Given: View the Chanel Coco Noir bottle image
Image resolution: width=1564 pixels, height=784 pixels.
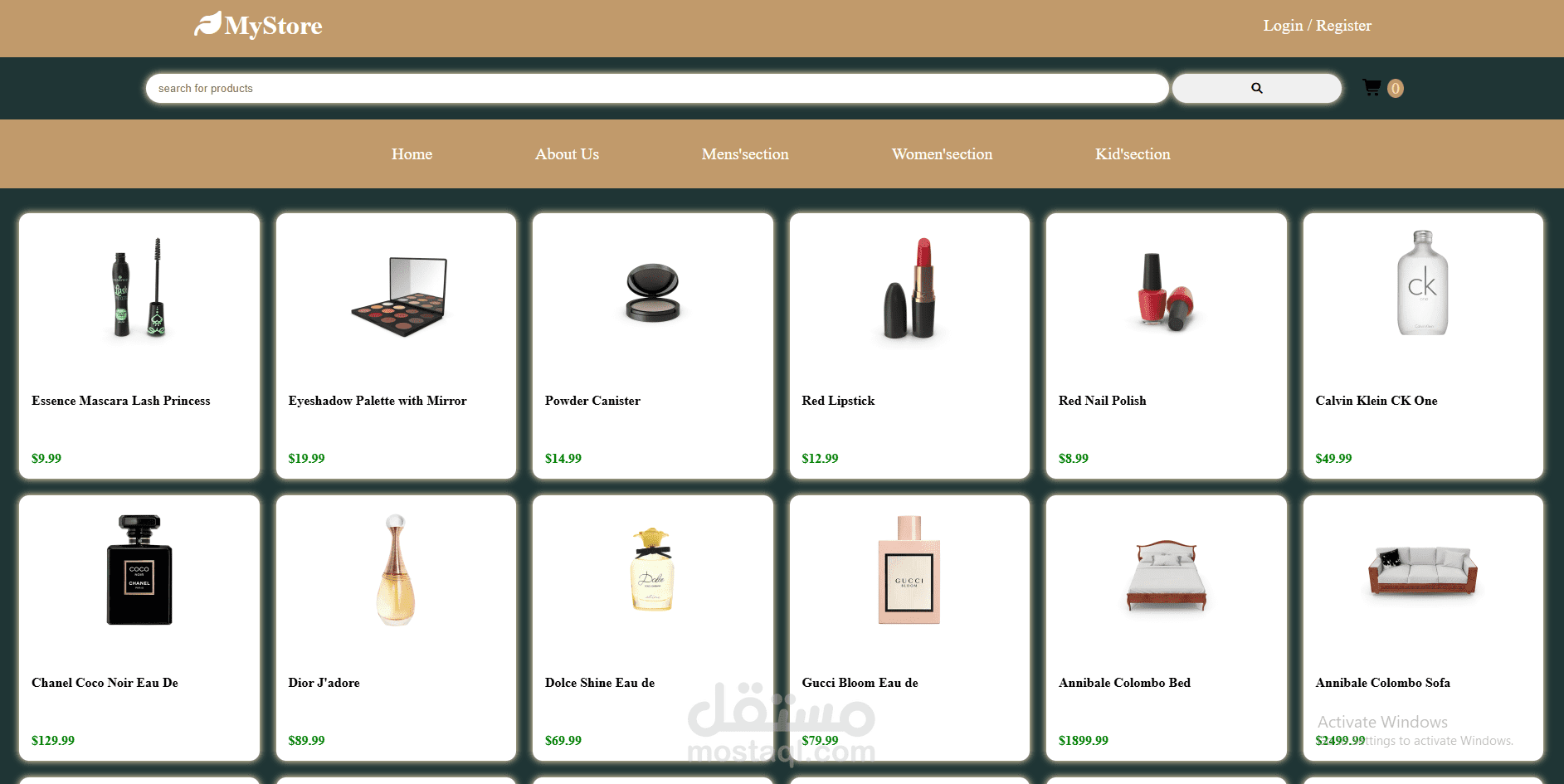Looking at the screenshot, I should [139, 570].
